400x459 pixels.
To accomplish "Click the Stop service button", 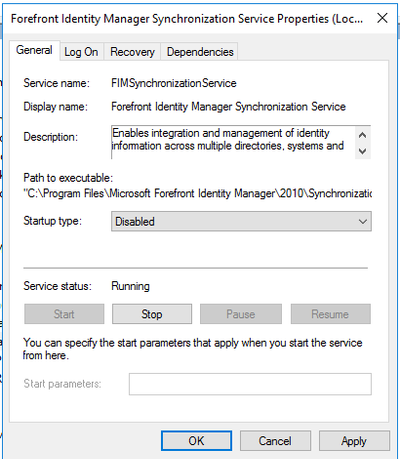I will coord(152,314).
